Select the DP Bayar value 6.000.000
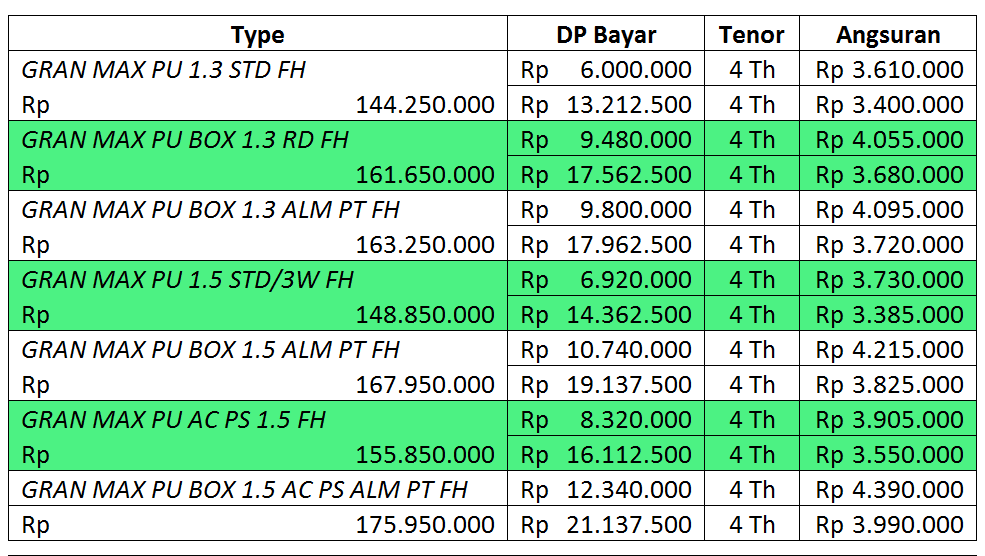Viewport: 985px width, 556px height. click(x=636, y=70)
